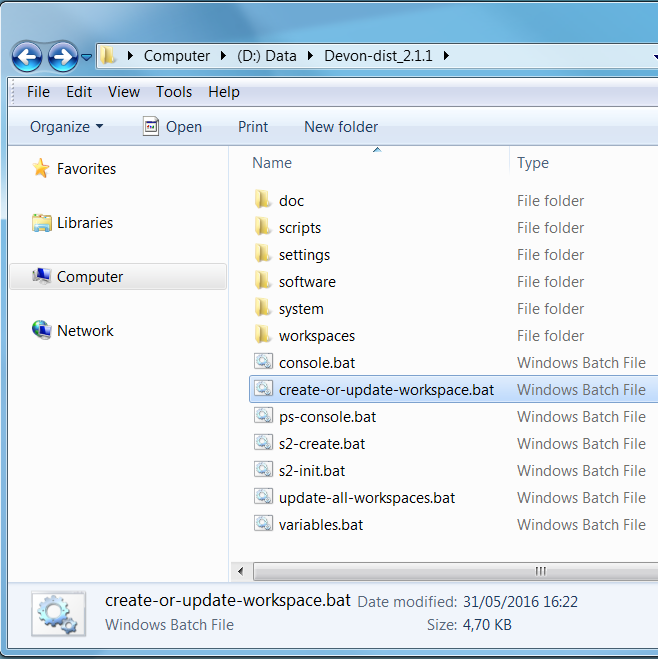Select s2-init.bat file
Screen dimensions: 658x659
point(312,471)
